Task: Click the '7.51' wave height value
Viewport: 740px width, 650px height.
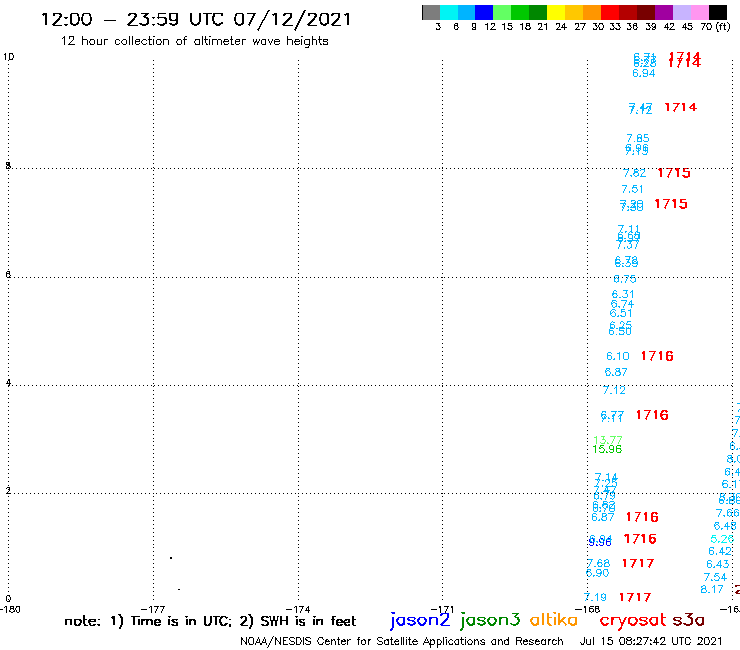Action: point(632,189)
